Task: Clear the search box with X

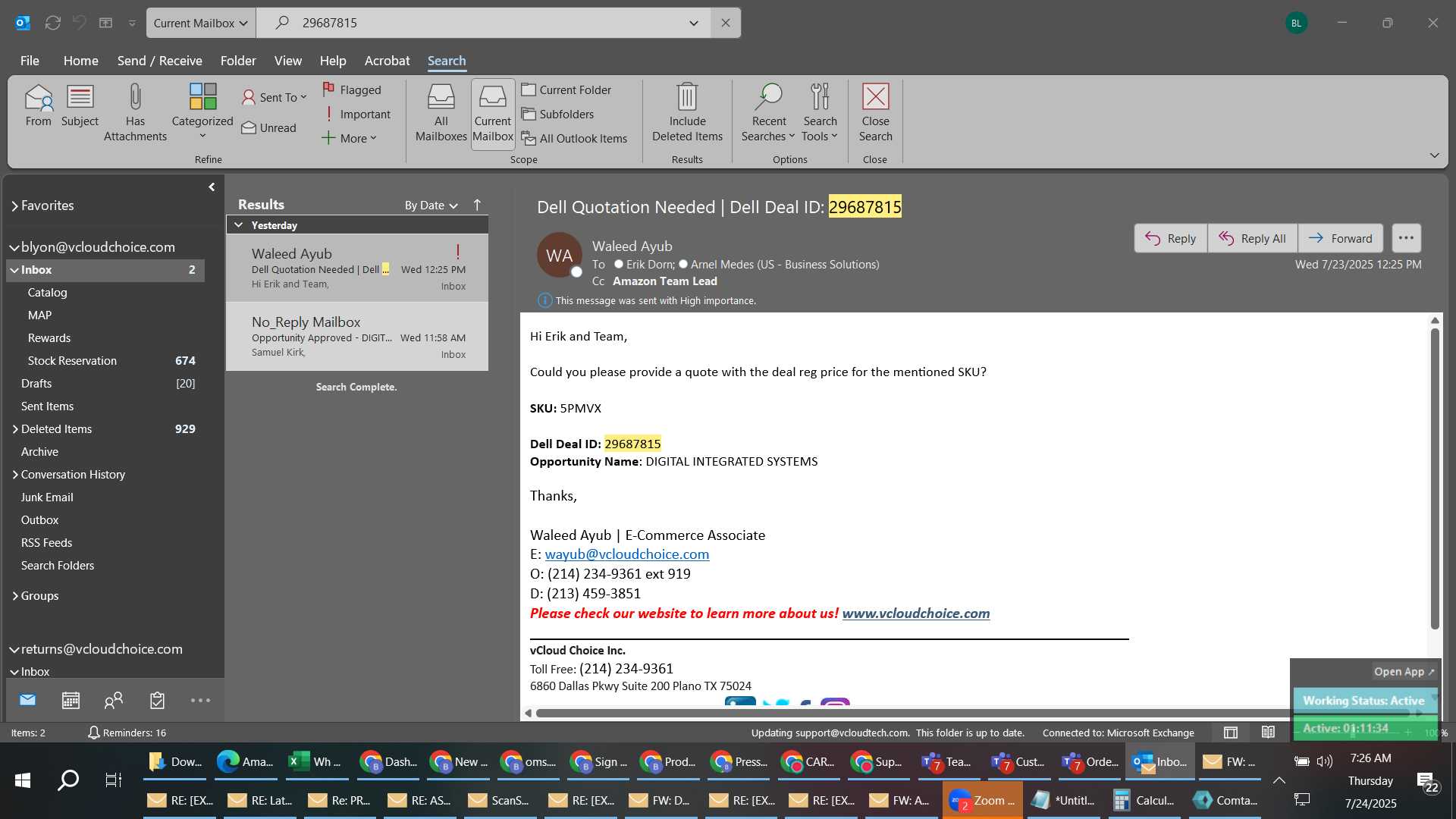Action: (726, 23)
